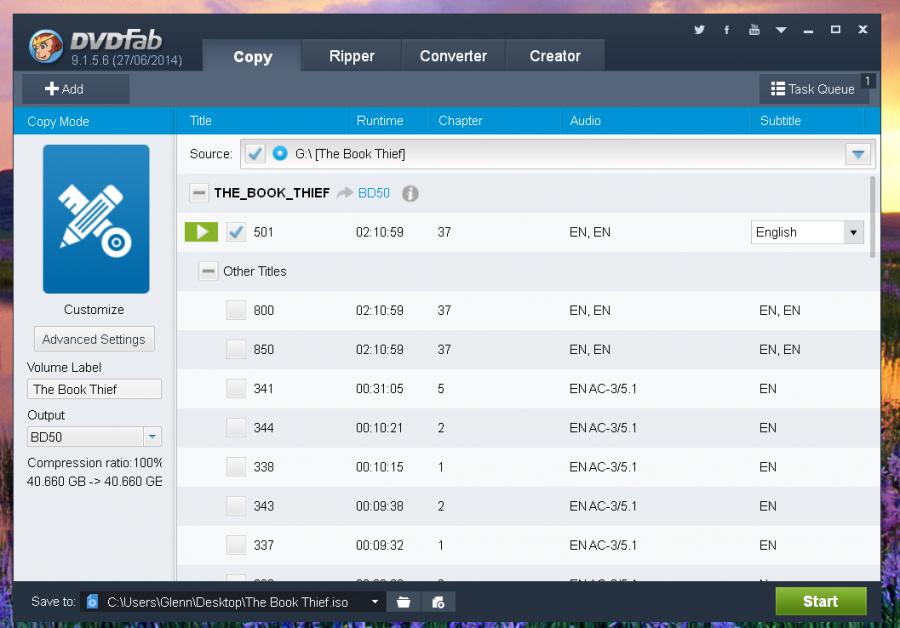Check title 800 checkbox

pyautogui.click(x=236, y=310)
